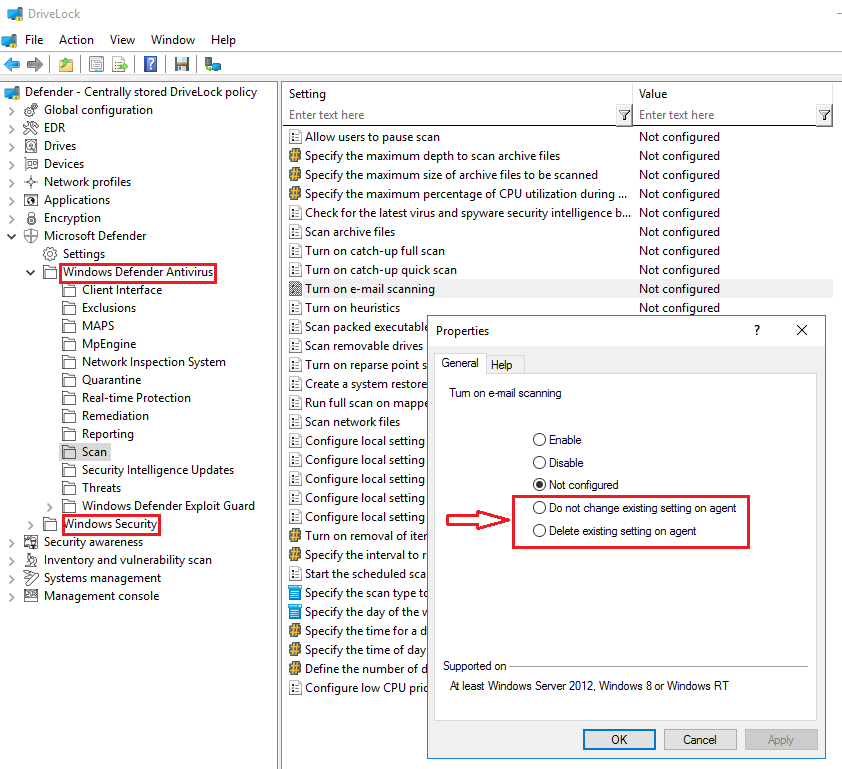Select the Not configured radio button
Viewport: 842px width, 769px height.
pyautogui.click(x=539, y=485)
